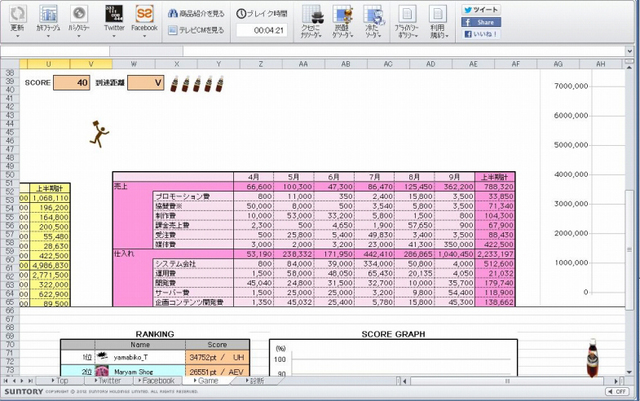Click 商品紹介を見る product intro link
Screen dimensions: 640x401
[x=195, y=14]
